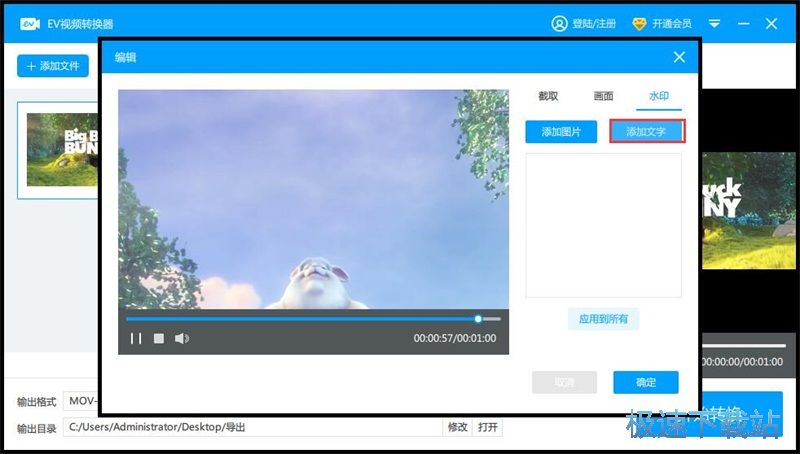This screenshot has height=454, width=800.
Task: Select the Big Buck Bunny video thumbnail
Action: 62,149
